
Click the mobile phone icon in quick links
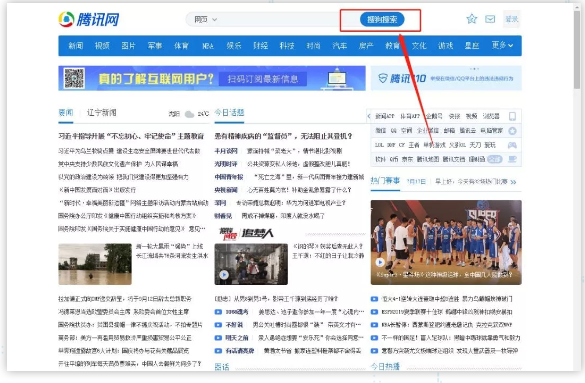click(x=513, y=116)
